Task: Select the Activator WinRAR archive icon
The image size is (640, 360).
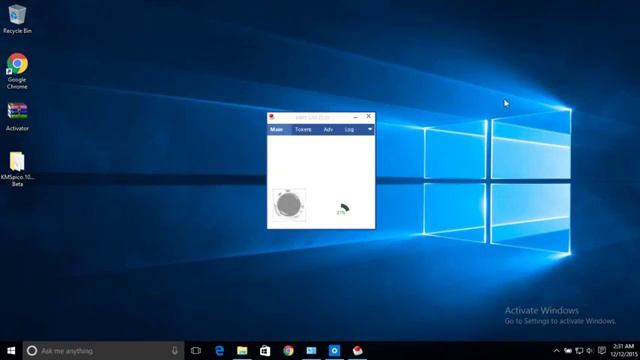Action: click(x=17, y=117)
